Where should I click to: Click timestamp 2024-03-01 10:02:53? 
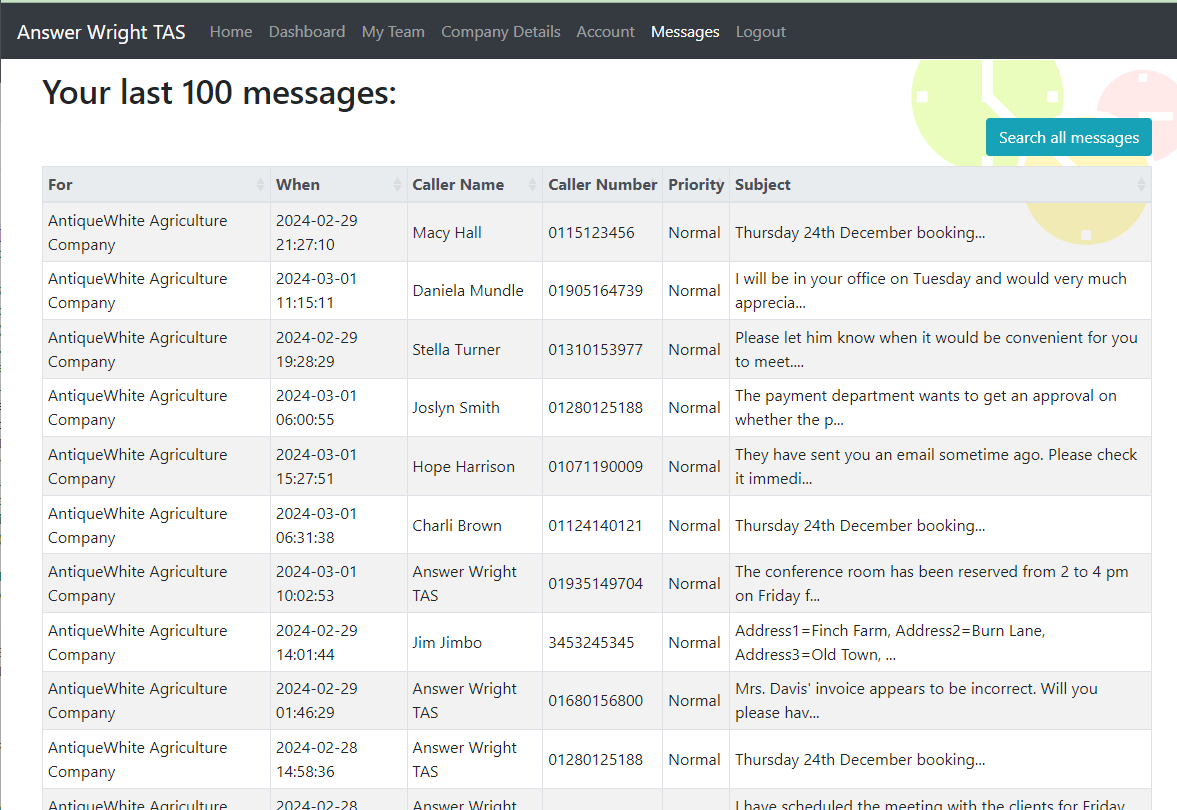316,583
